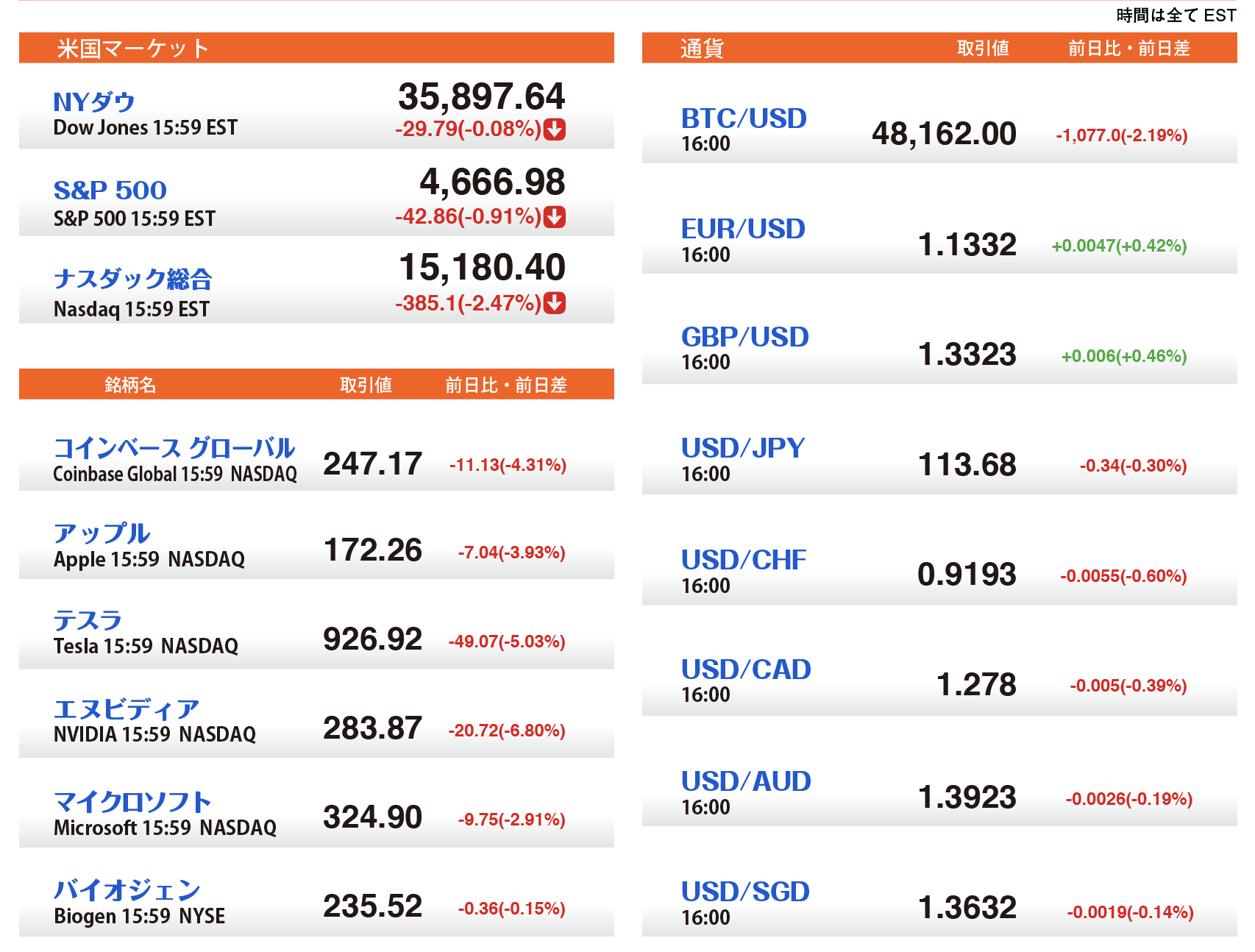Open the NYダウ index link
Viewport: 1255px width, 952px height.
coord(94,102)
